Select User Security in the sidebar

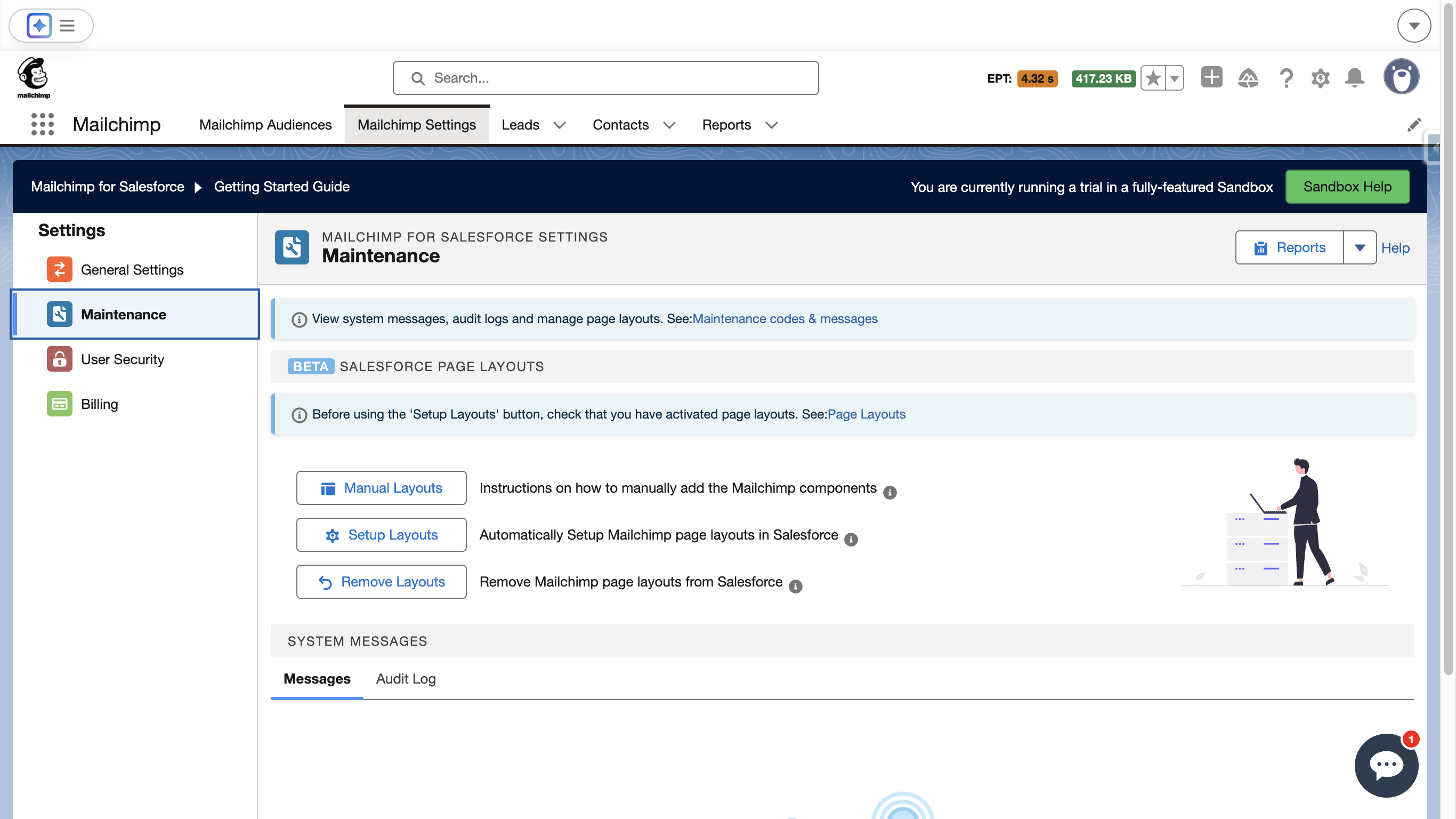point(135,359)
